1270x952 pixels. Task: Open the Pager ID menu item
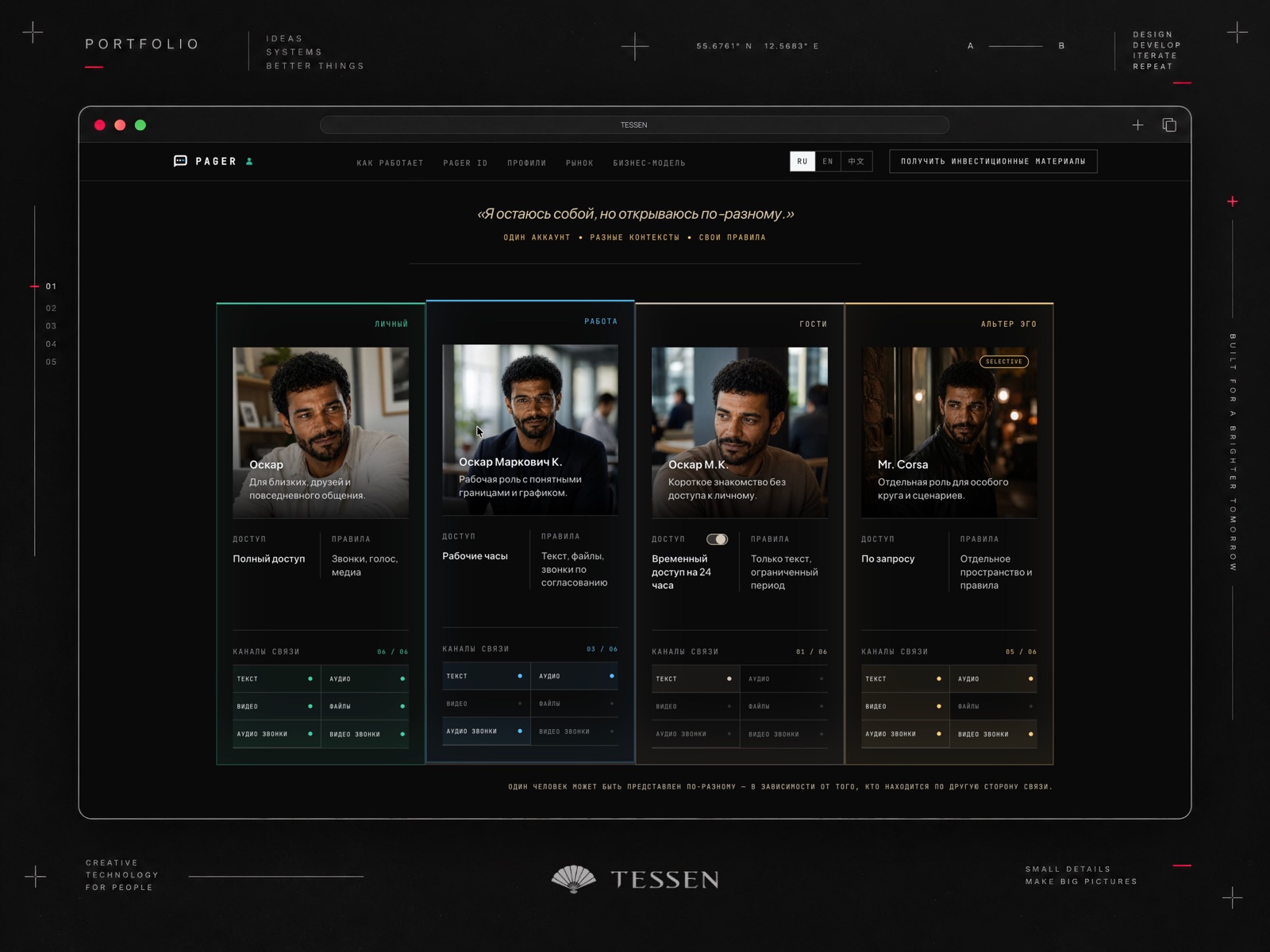tap(465, 163)
